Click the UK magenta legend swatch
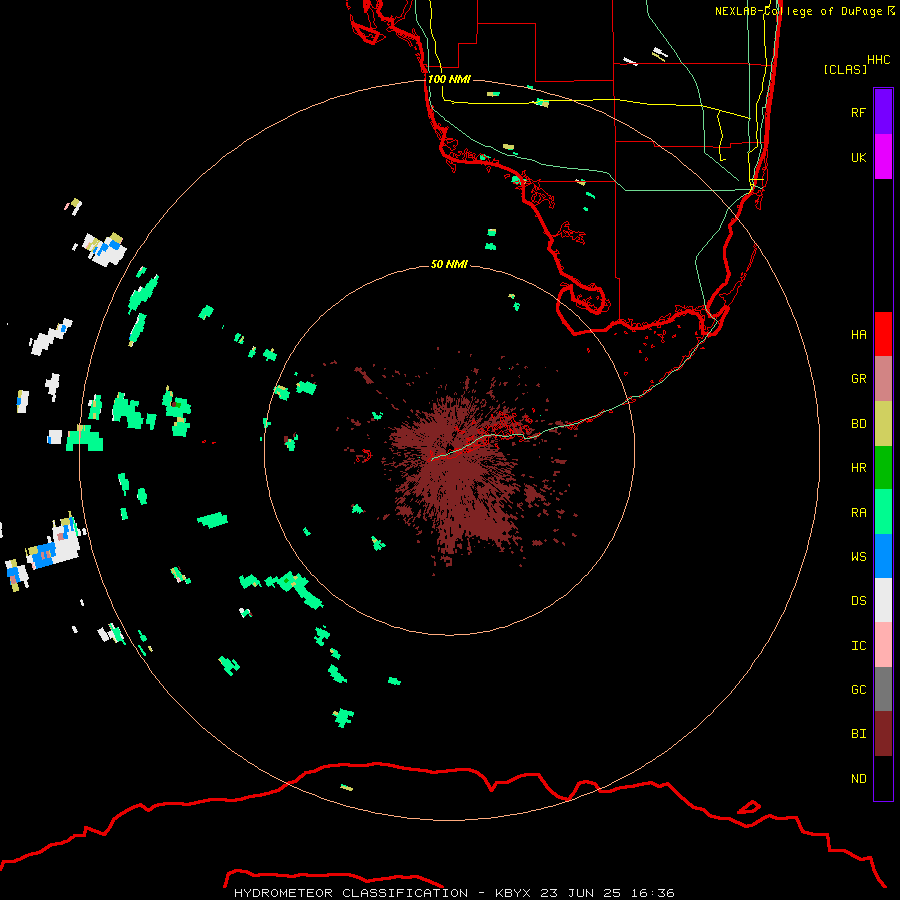 point(883,157)
